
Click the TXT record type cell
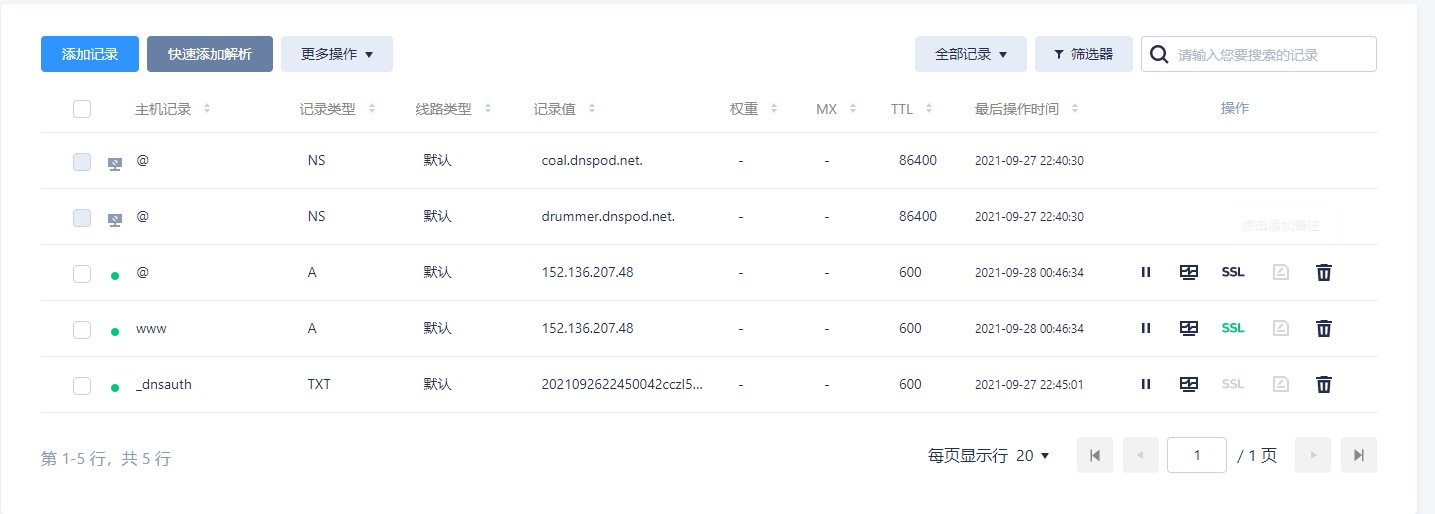tap(319, 385)
